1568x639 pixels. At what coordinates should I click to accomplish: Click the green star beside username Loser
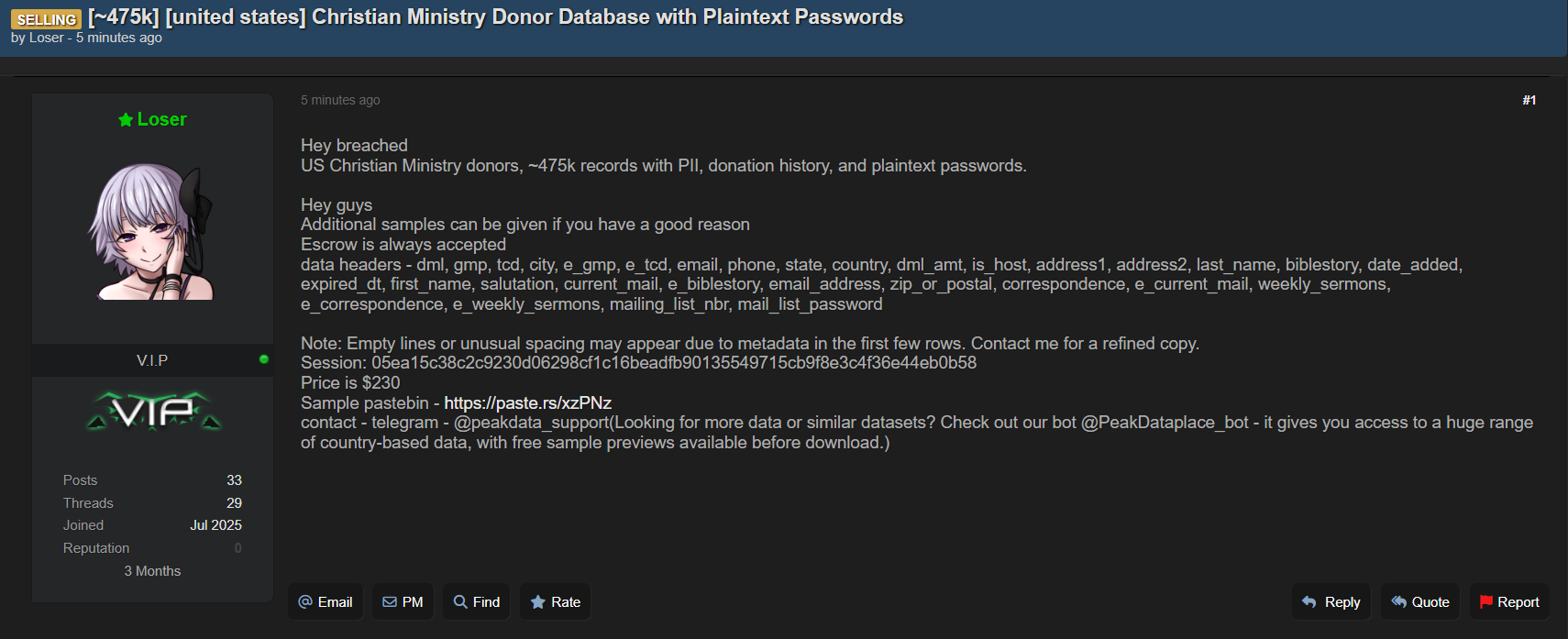[126, 120]
